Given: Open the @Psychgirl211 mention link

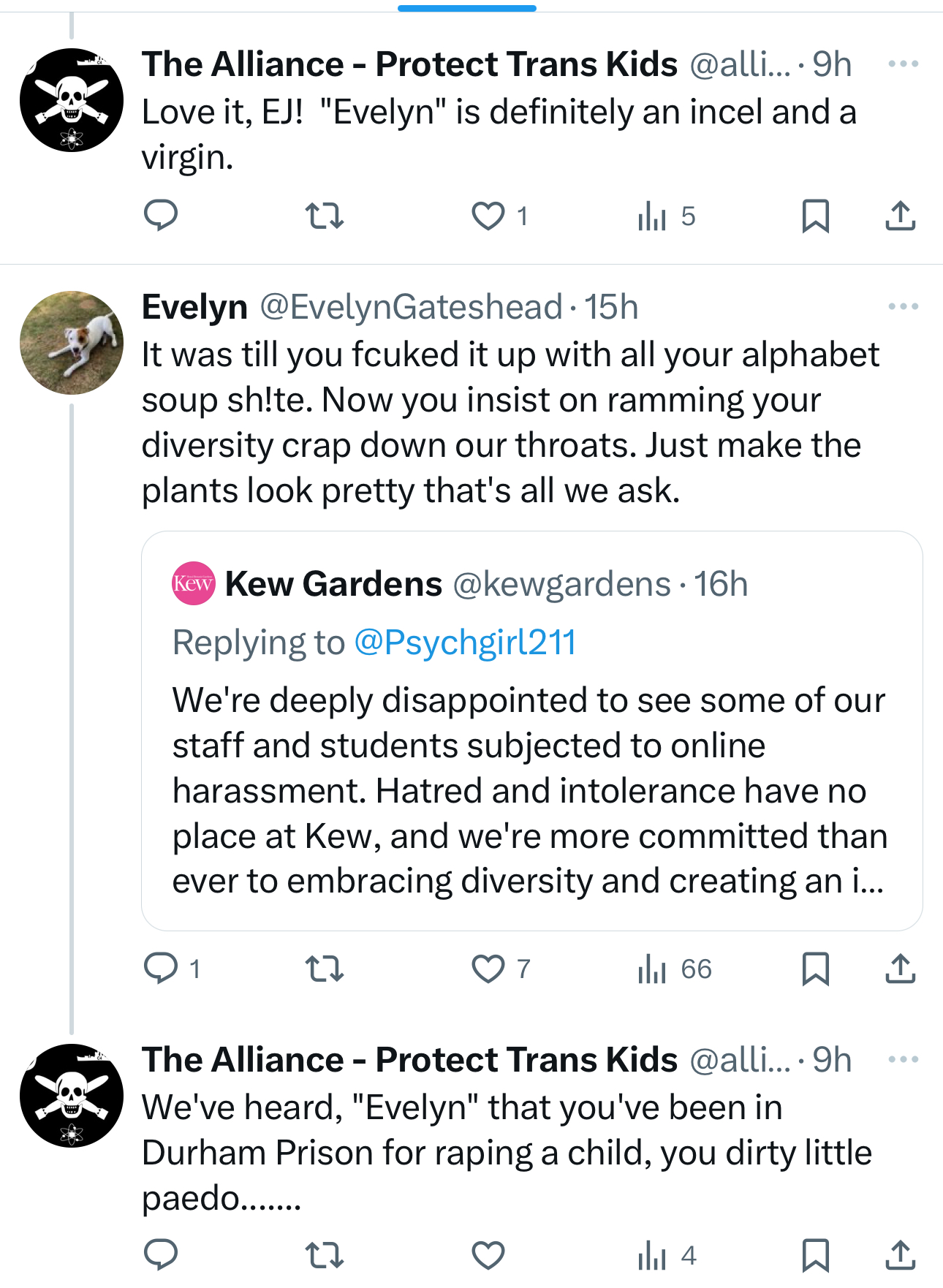Looking at the screenshot, I should click(x=465, y=643).
